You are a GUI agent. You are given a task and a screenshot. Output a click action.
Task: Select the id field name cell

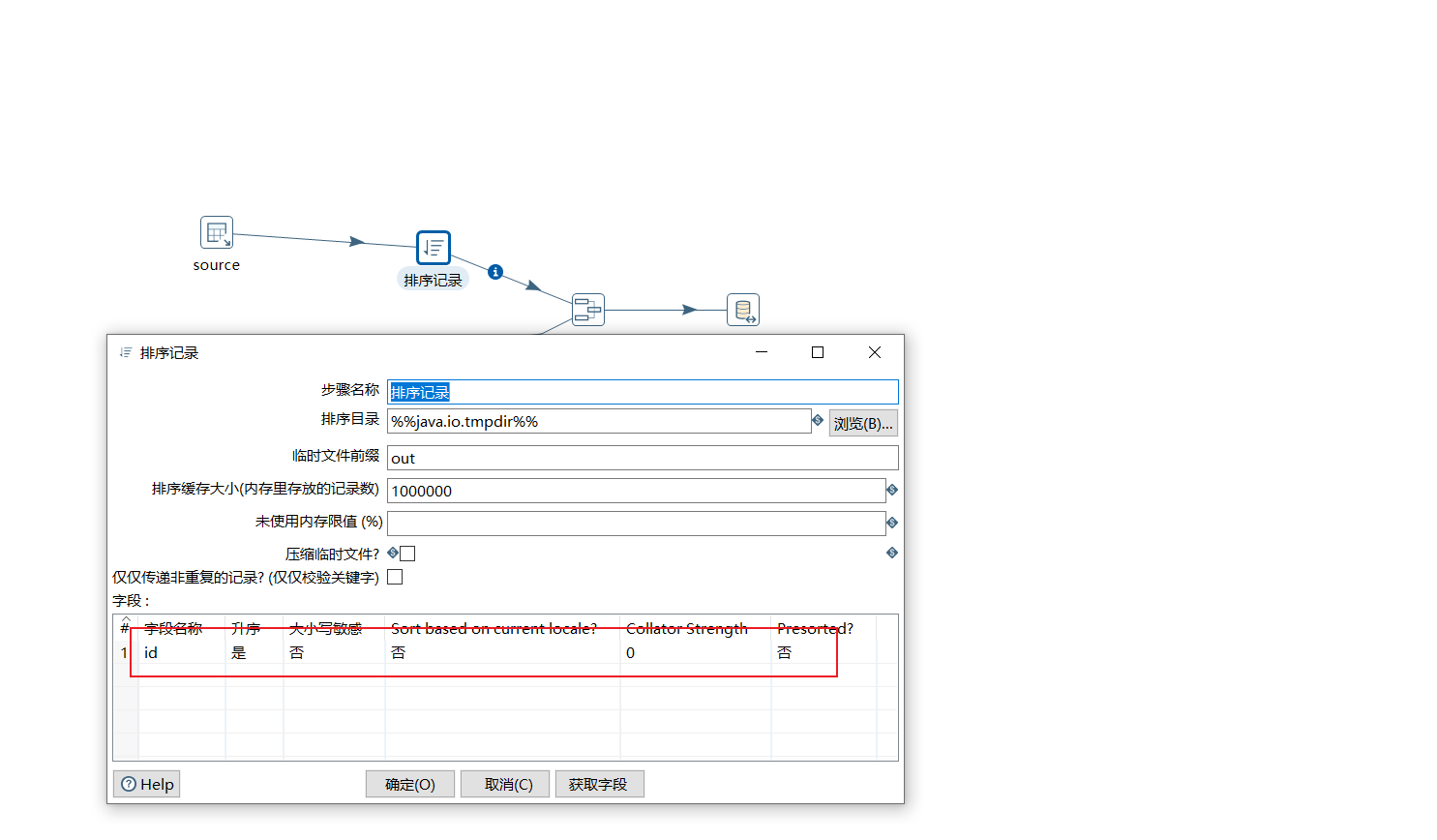tap(182, 652)
